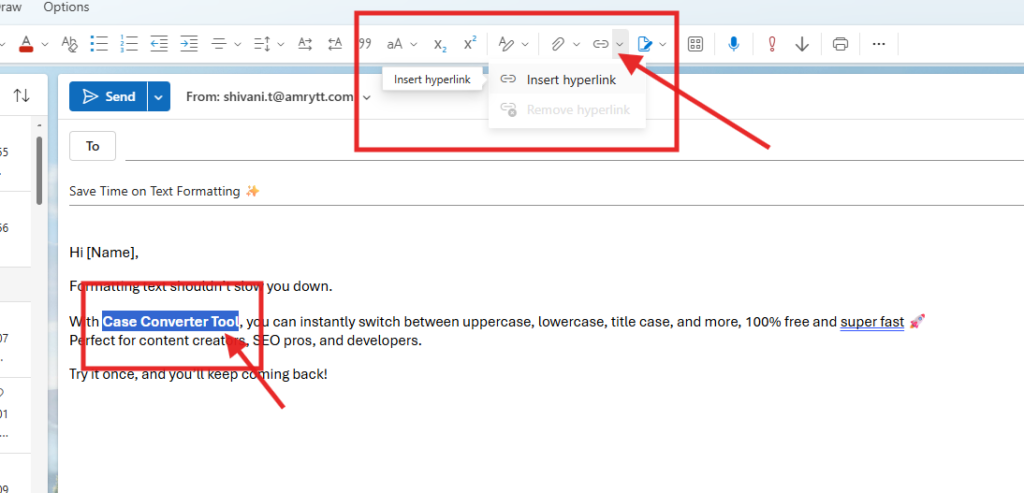
Task: Expand the signature dropdown arrow
Action: (663, 44)
